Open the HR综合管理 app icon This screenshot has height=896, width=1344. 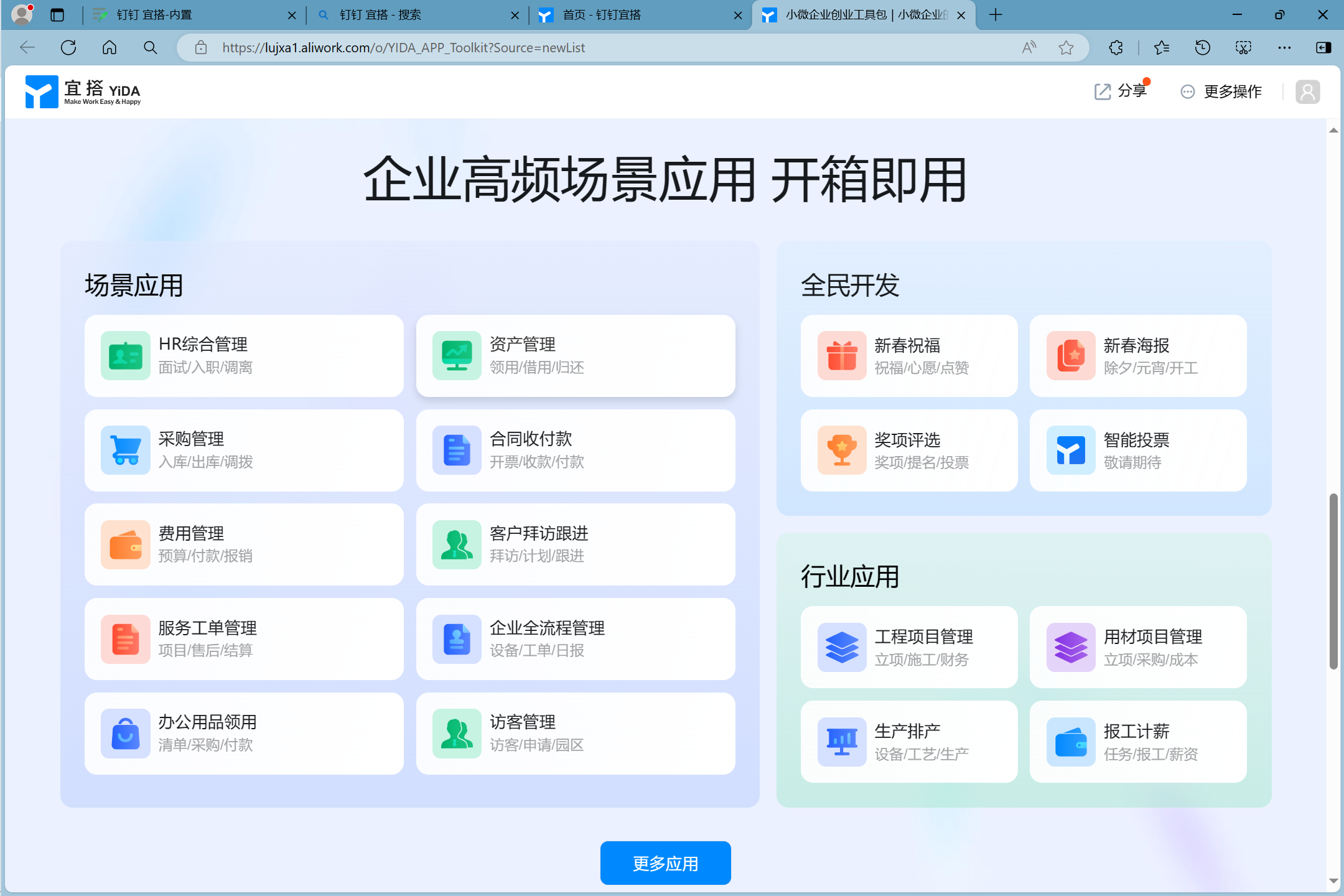pyautogui.click(x=125, y=355)
